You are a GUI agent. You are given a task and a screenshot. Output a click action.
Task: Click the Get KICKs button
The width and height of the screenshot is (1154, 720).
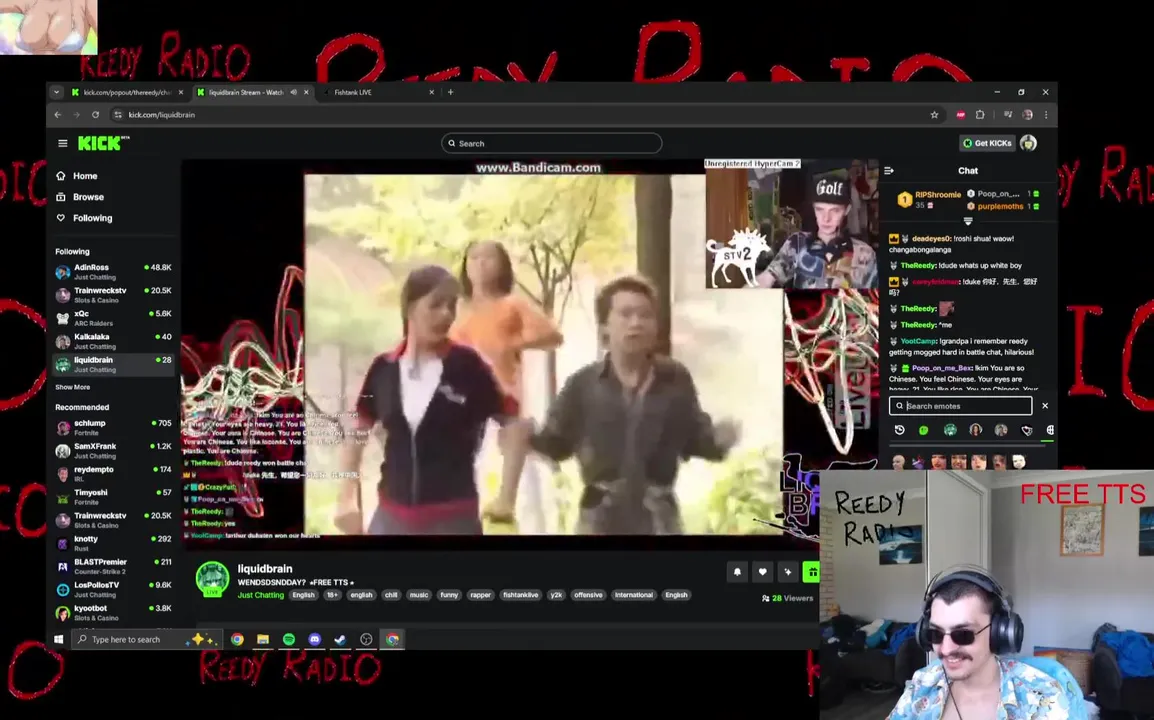click(x=987, y=144)
